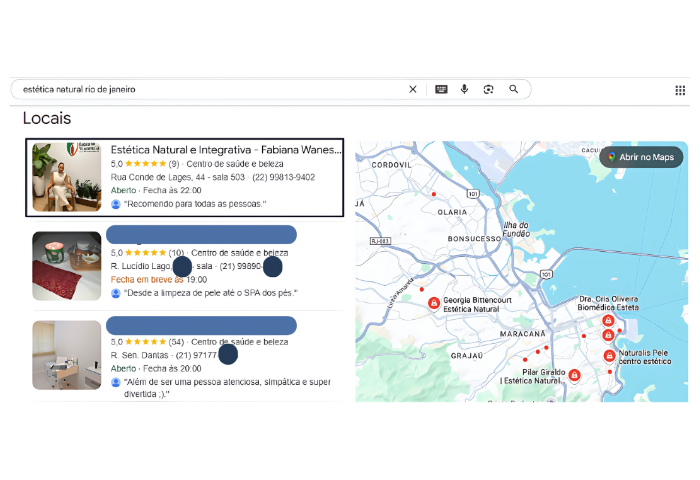Click the MARACANÃ label on the map
This screenshot has width=700, height=480.
pos(522,334)
